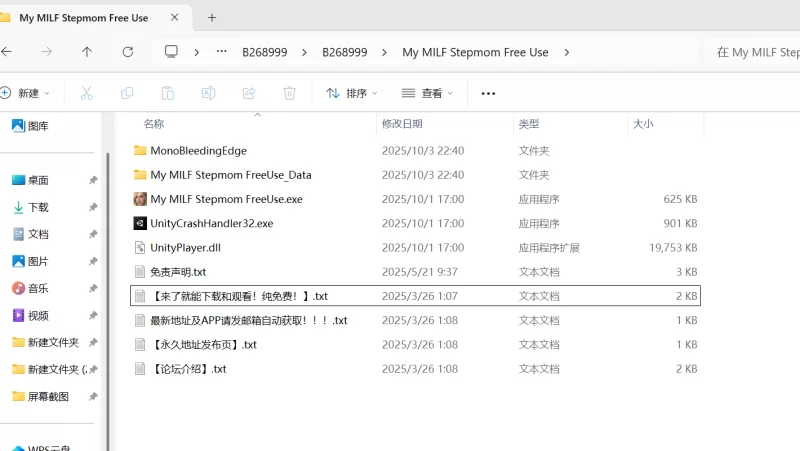The image size is (800, 451).
Task: Unpin 桌面 using its pin icon
Action: point(93,180)
